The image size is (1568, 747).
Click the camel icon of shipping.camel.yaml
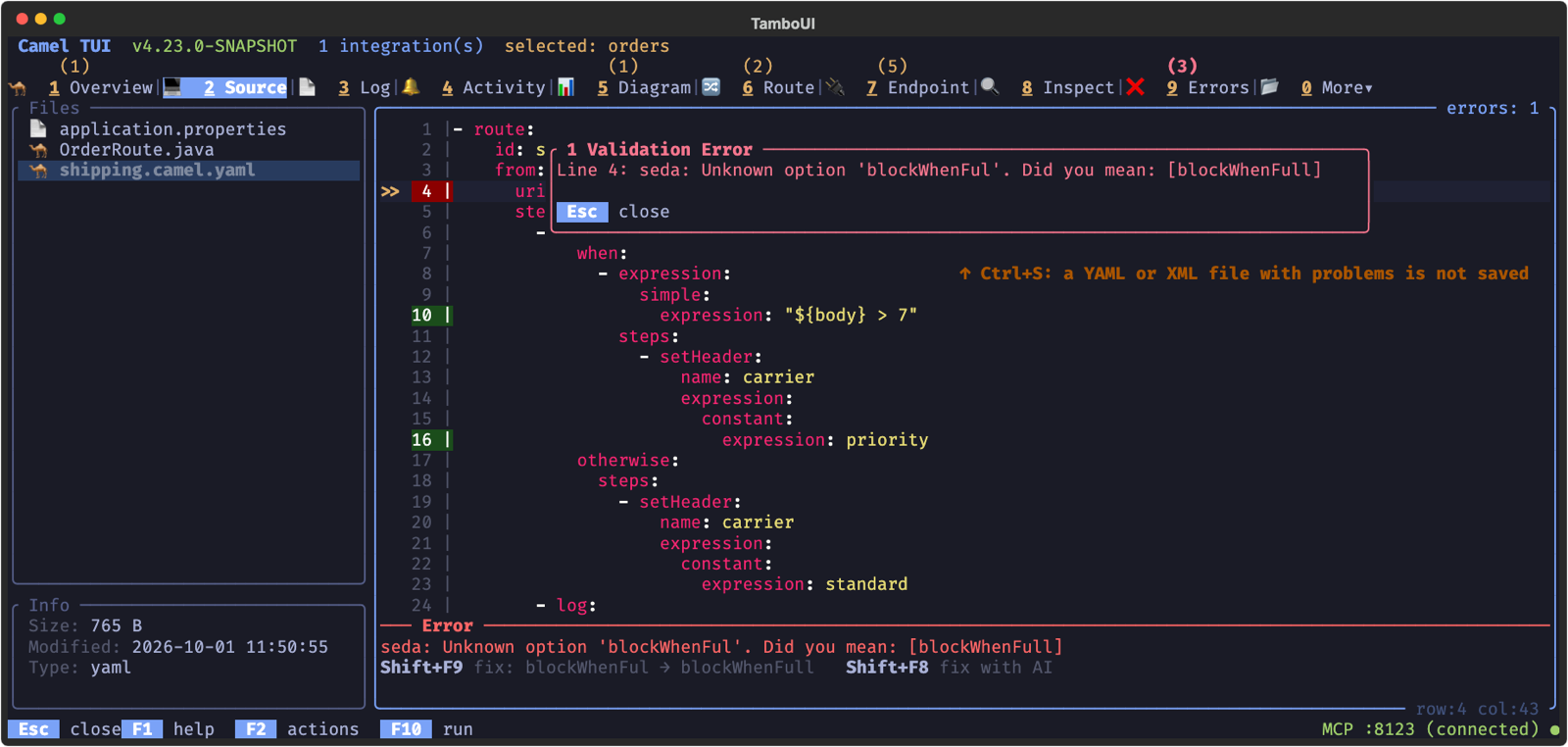pyautogui.click(x=38, y=170)
